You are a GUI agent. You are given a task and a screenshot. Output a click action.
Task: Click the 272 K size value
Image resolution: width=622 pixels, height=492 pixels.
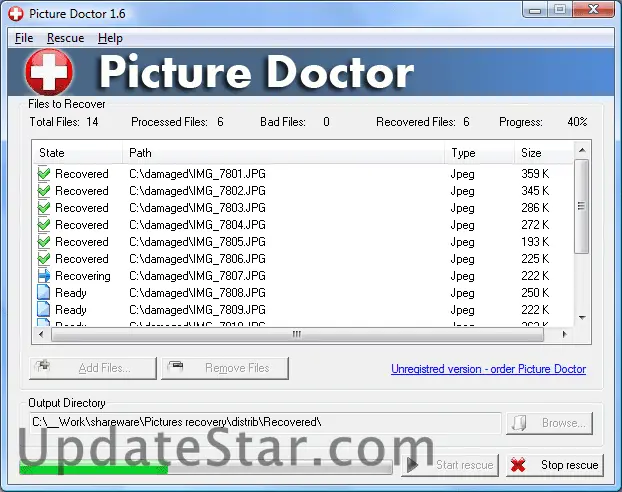(x=535, y=225)
